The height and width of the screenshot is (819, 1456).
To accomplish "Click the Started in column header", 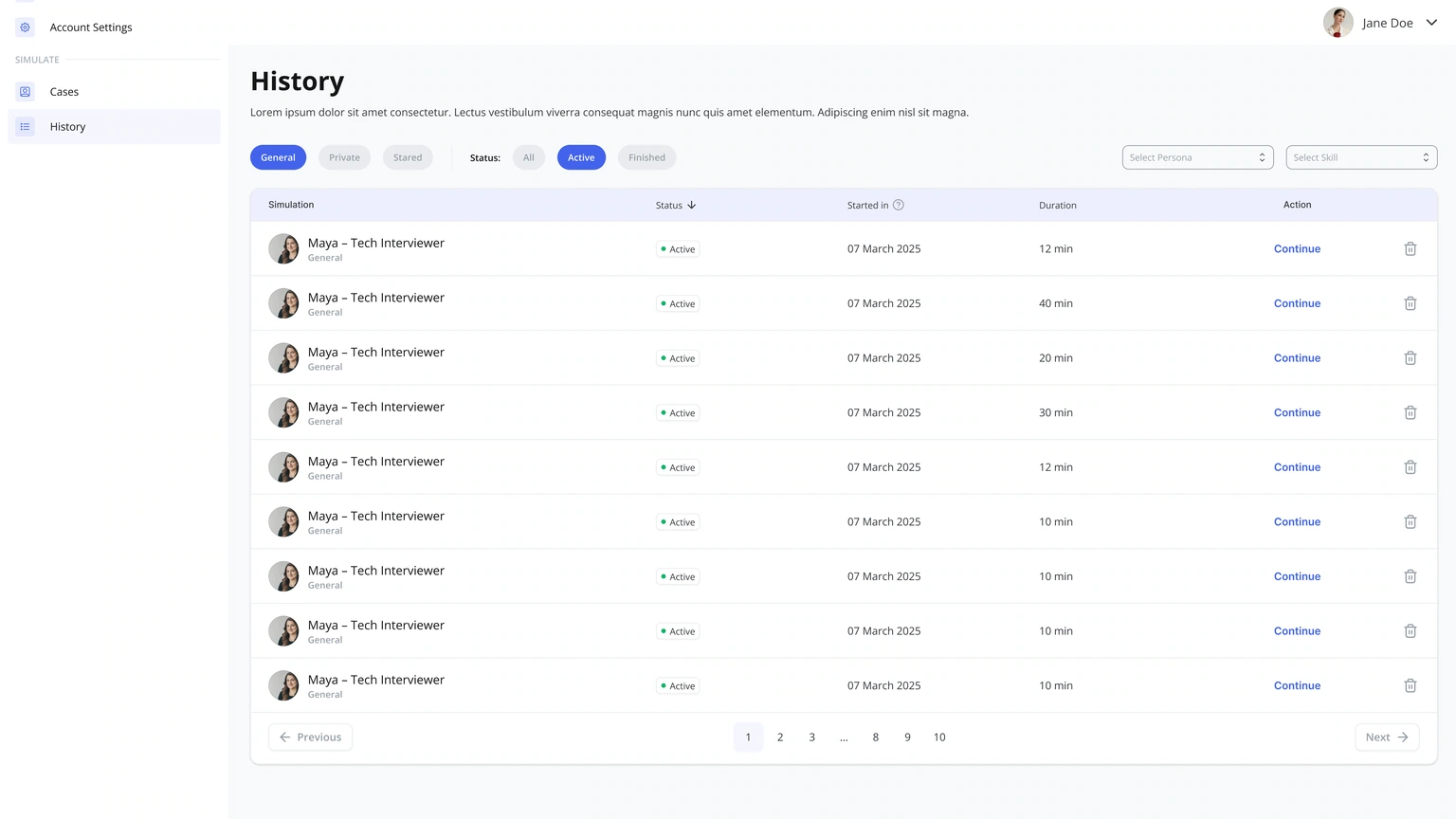I will [x=868, y=205].
